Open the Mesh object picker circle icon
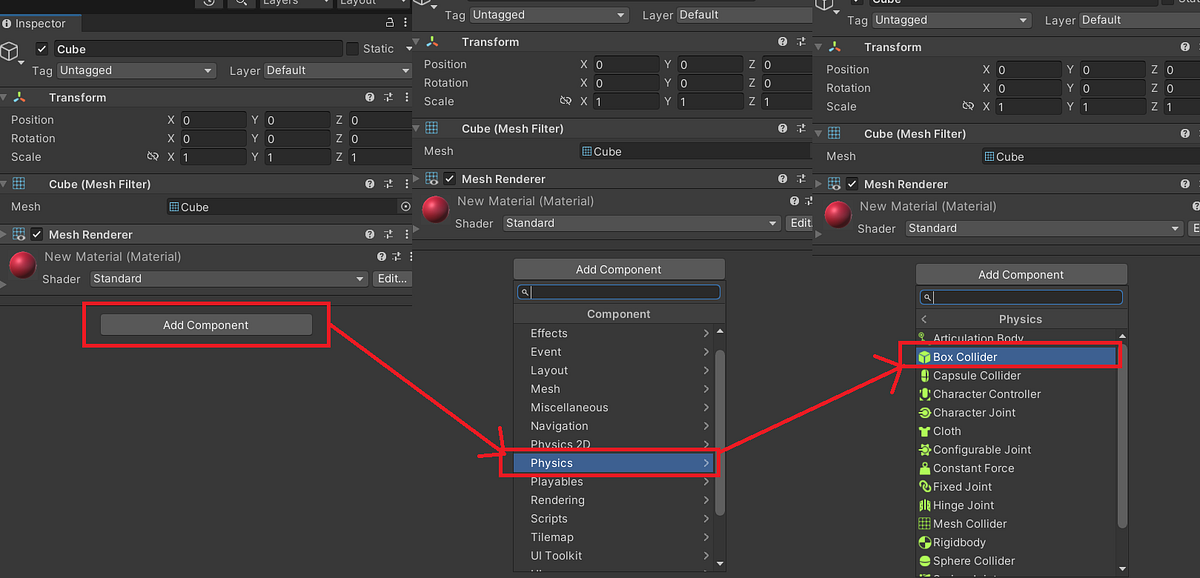 [405, 206]
